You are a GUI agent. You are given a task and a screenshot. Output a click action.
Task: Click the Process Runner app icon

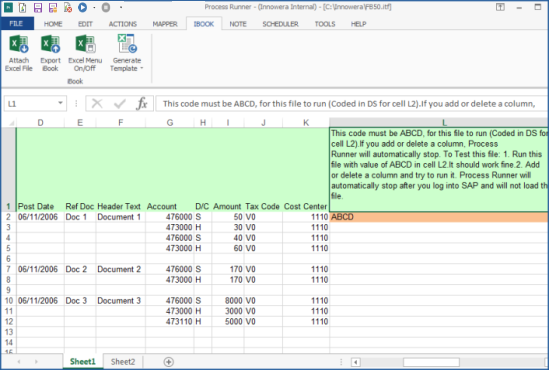point(8,7)
